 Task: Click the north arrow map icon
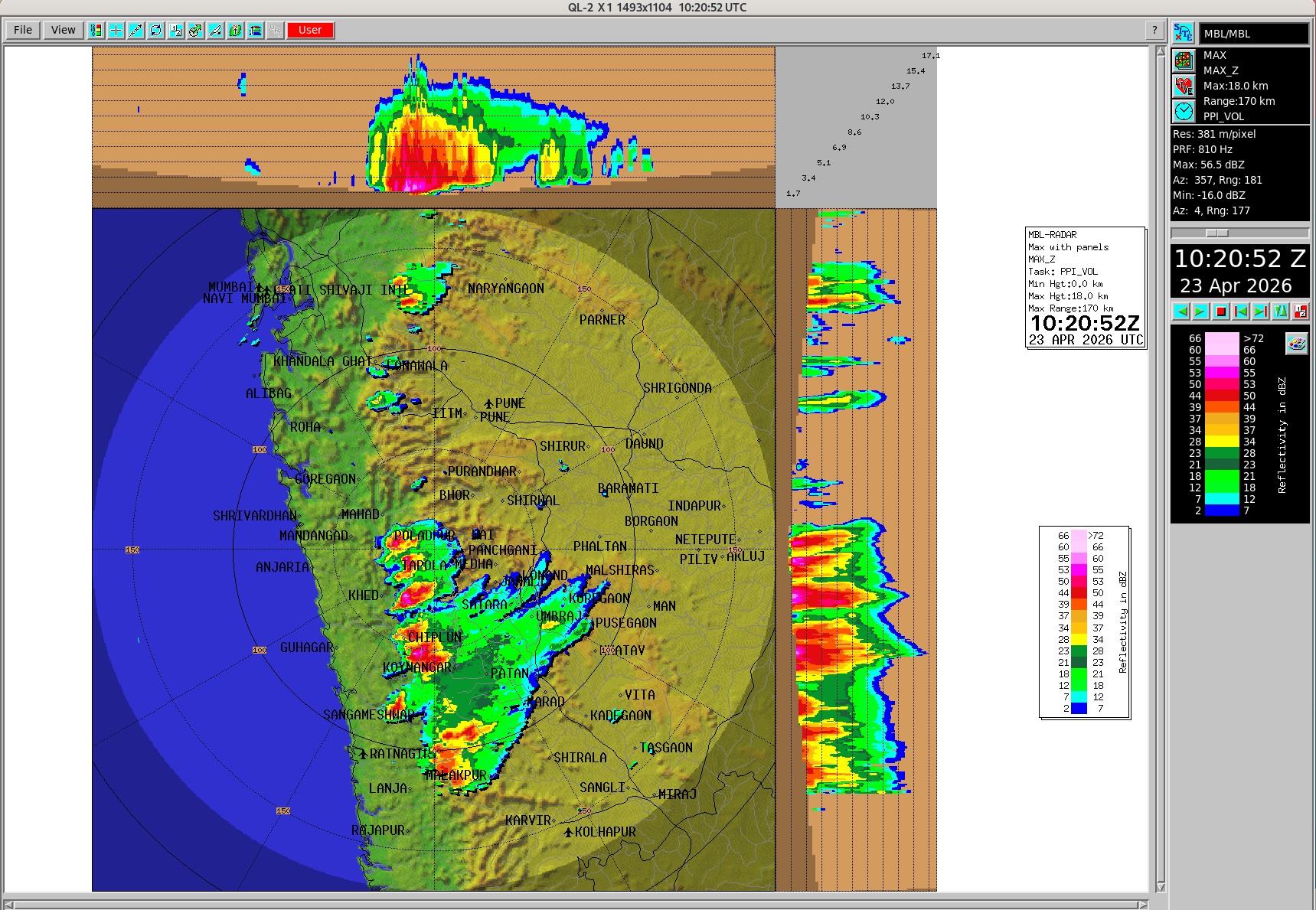[x=235, y=30]
